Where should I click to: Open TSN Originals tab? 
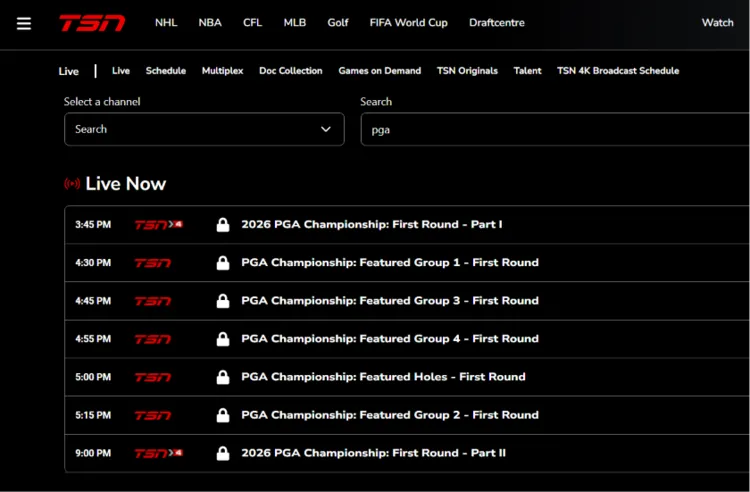[467, 71]
